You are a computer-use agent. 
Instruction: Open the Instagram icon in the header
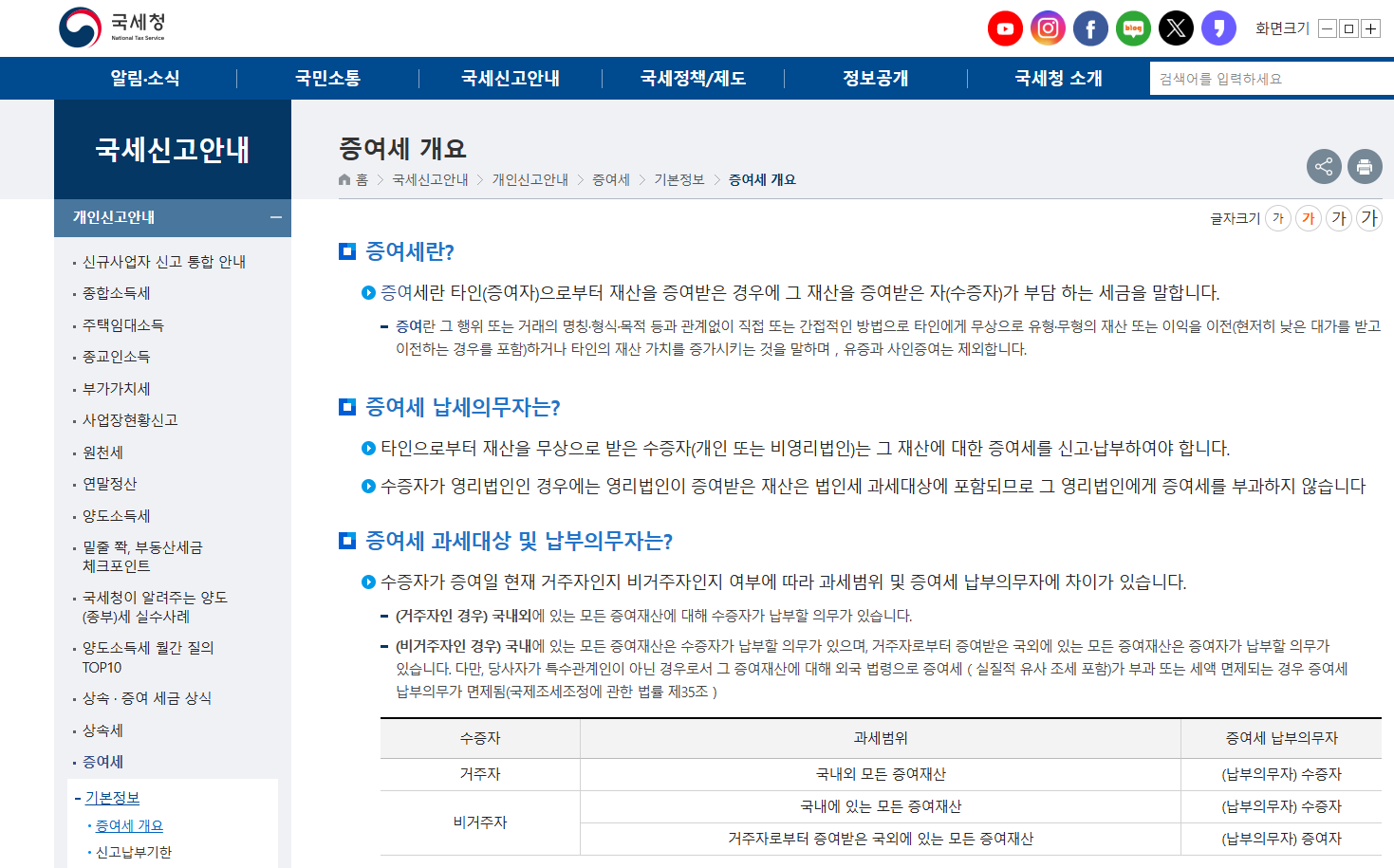(1048, 28)
